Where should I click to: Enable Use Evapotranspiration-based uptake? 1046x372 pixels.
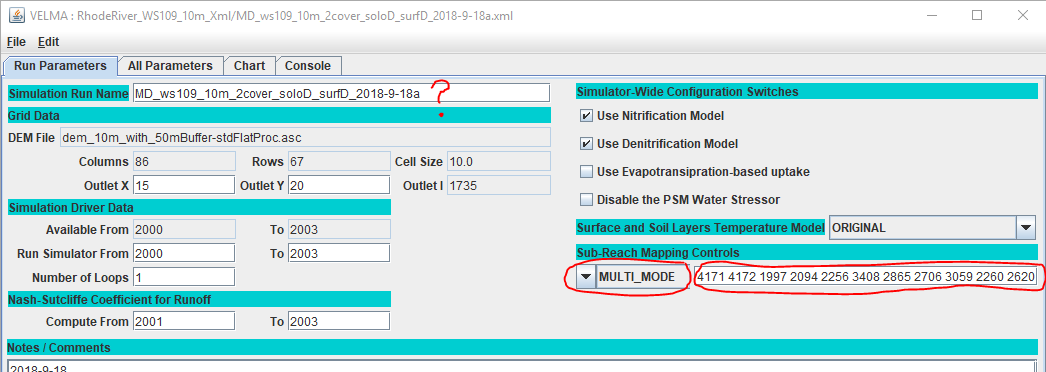[x=586, y=171]
